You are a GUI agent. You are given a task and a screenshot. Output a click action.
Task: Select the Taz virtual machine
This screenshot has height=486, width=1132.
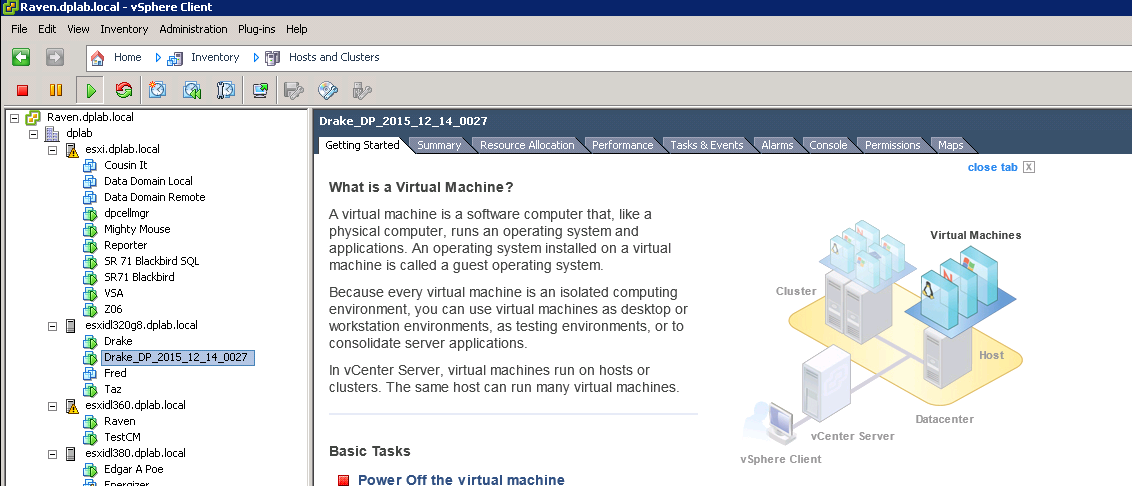coord(113,389)
